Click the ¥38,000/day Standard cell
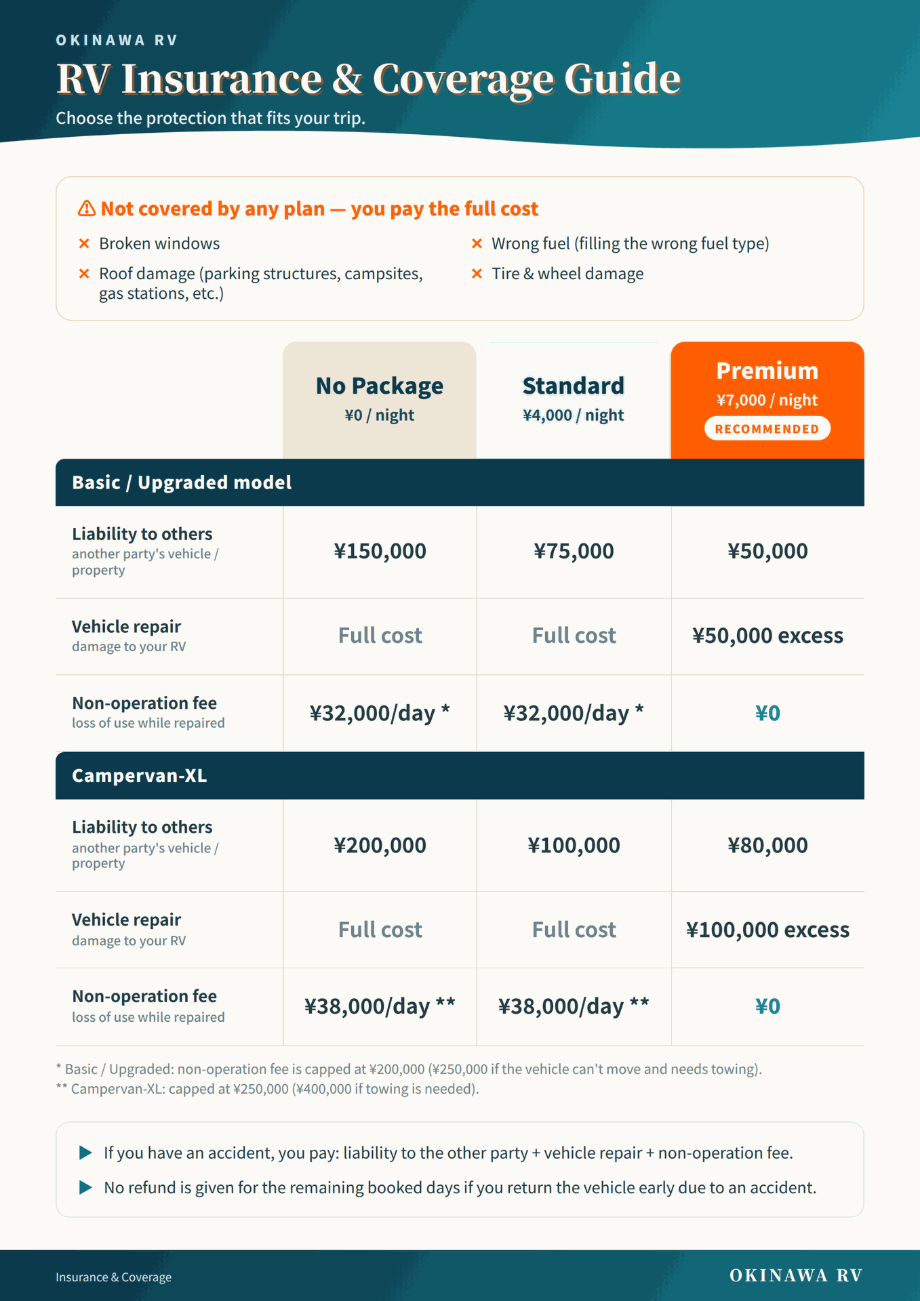This screenshot has height=1301, width=920. [x=573, y=1006]
